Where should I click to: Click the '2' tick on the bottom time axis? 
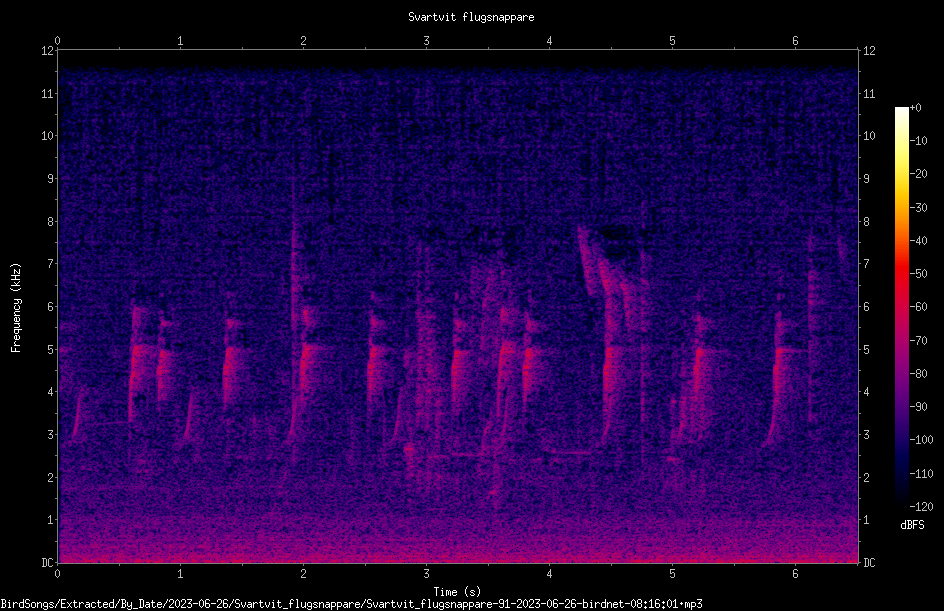coord(303,574)
